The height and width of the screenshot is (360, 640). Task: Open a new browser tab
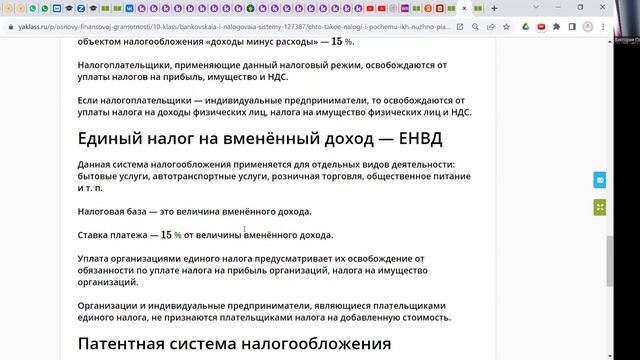point(494,8)
